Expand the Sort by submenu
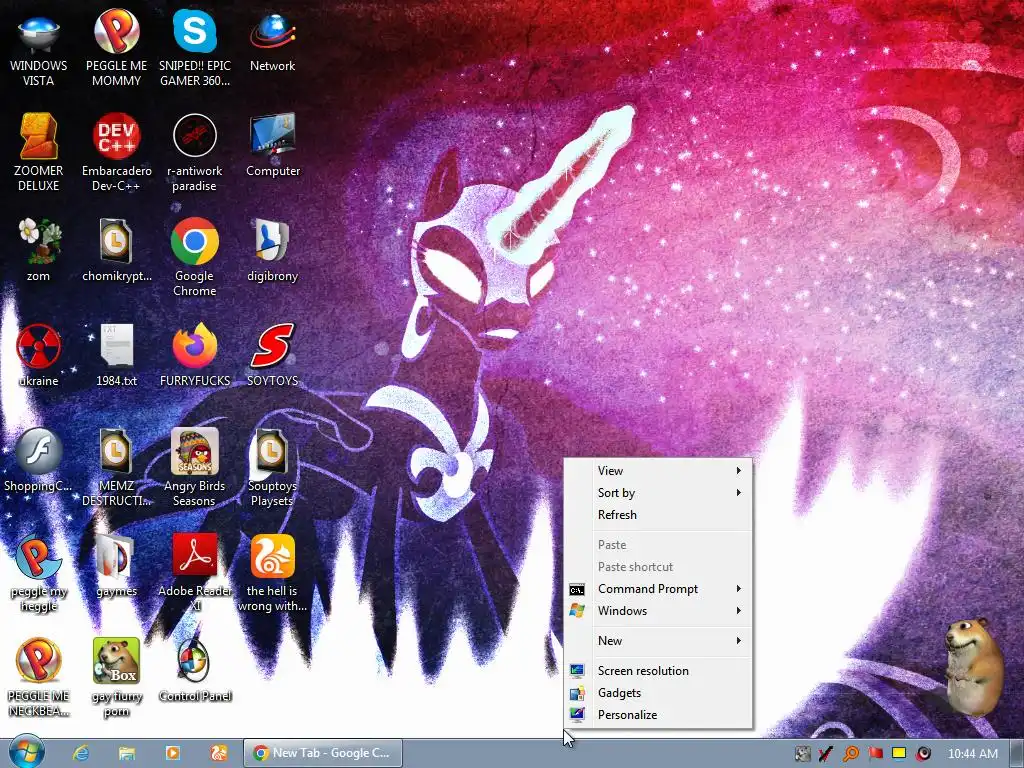Screen dimensions: 1024x768 click(658, 492)
